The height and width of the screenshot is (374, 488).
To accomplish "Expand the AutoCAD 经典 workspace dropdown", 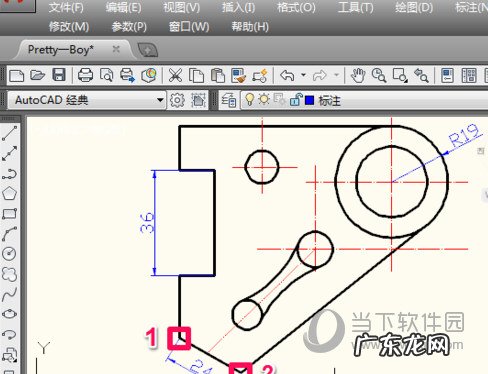I will (160, 100).
